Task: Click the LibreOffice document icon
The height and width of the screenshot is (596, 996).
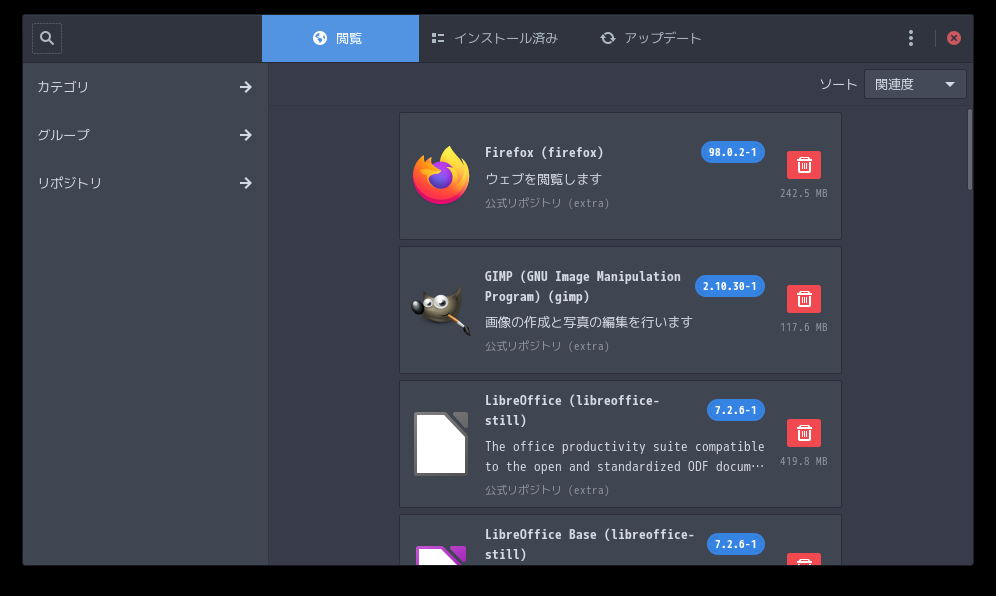Action: 441,444
